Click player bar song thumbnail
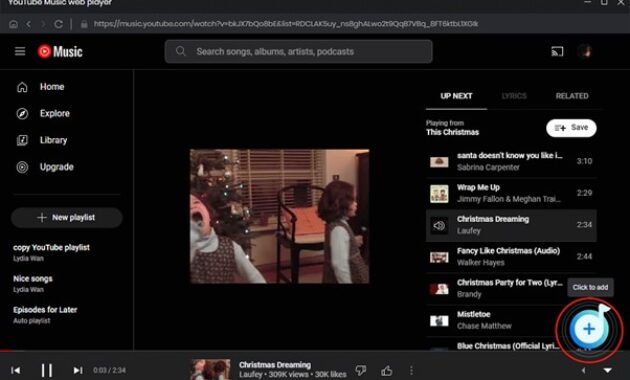630x380 pixels. tap(211, 369)
